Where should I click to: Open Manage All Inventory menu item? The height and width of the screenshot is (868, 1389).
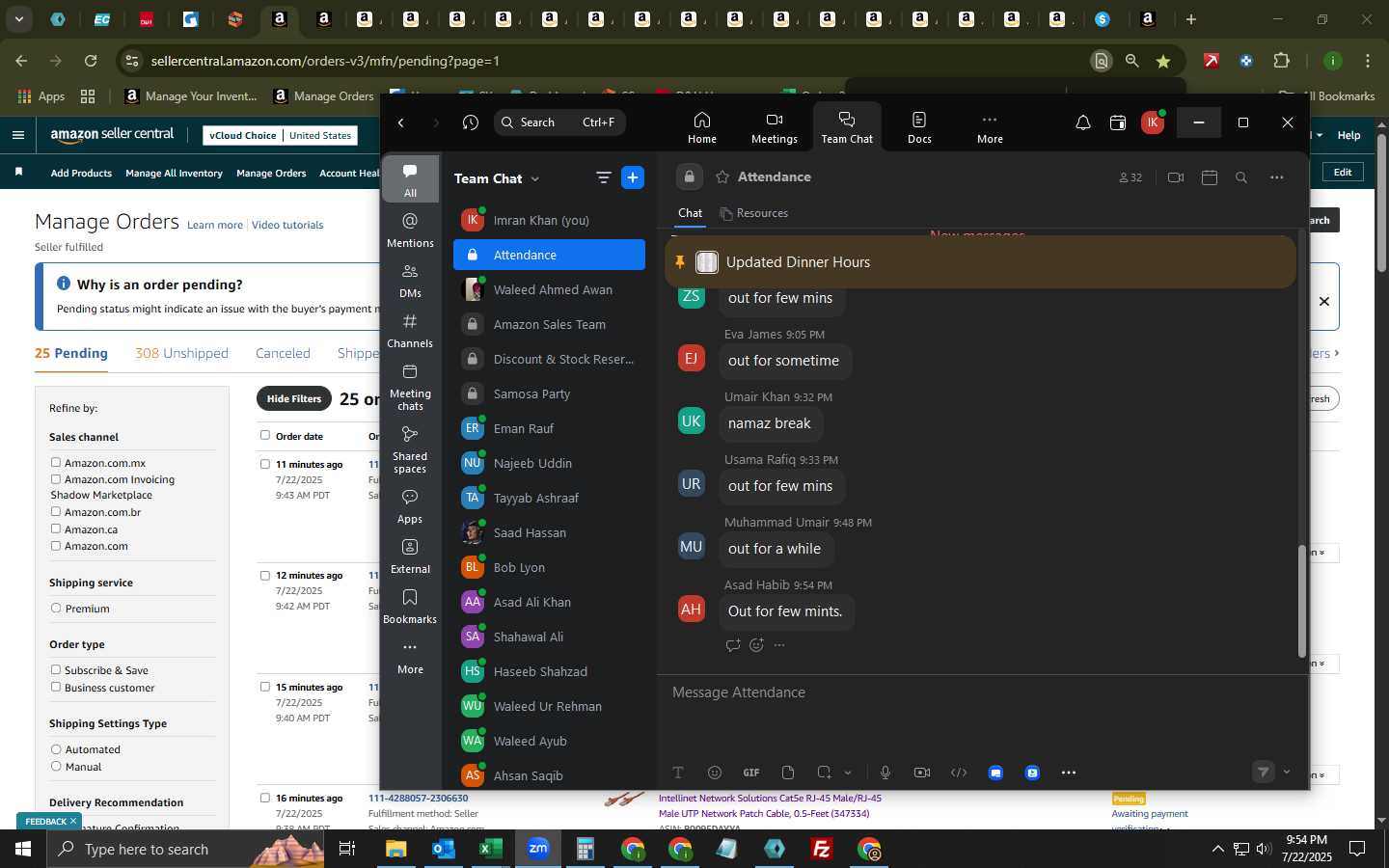pos(174,174)
